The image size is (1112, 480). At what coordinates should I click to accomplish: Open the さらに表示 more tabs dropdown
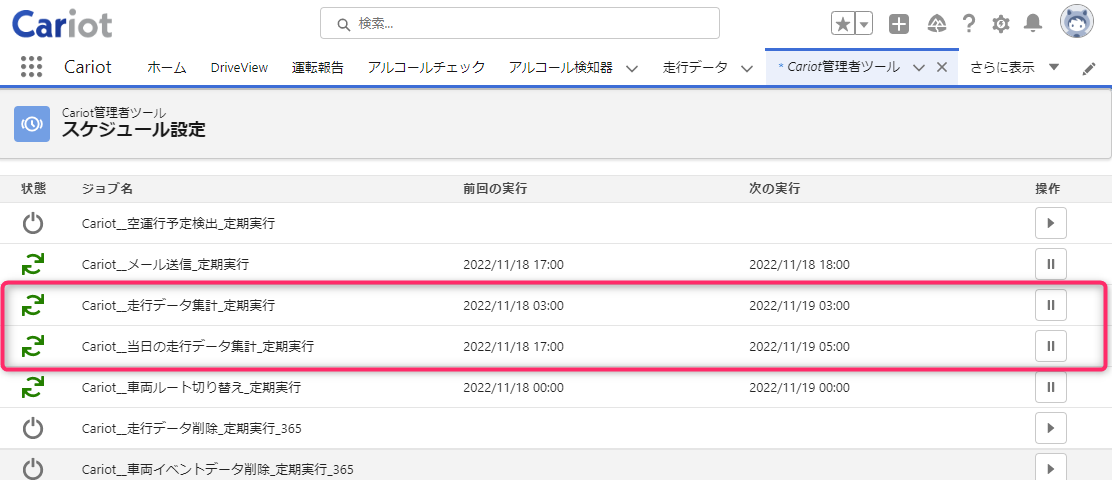tap(1014, 67)
